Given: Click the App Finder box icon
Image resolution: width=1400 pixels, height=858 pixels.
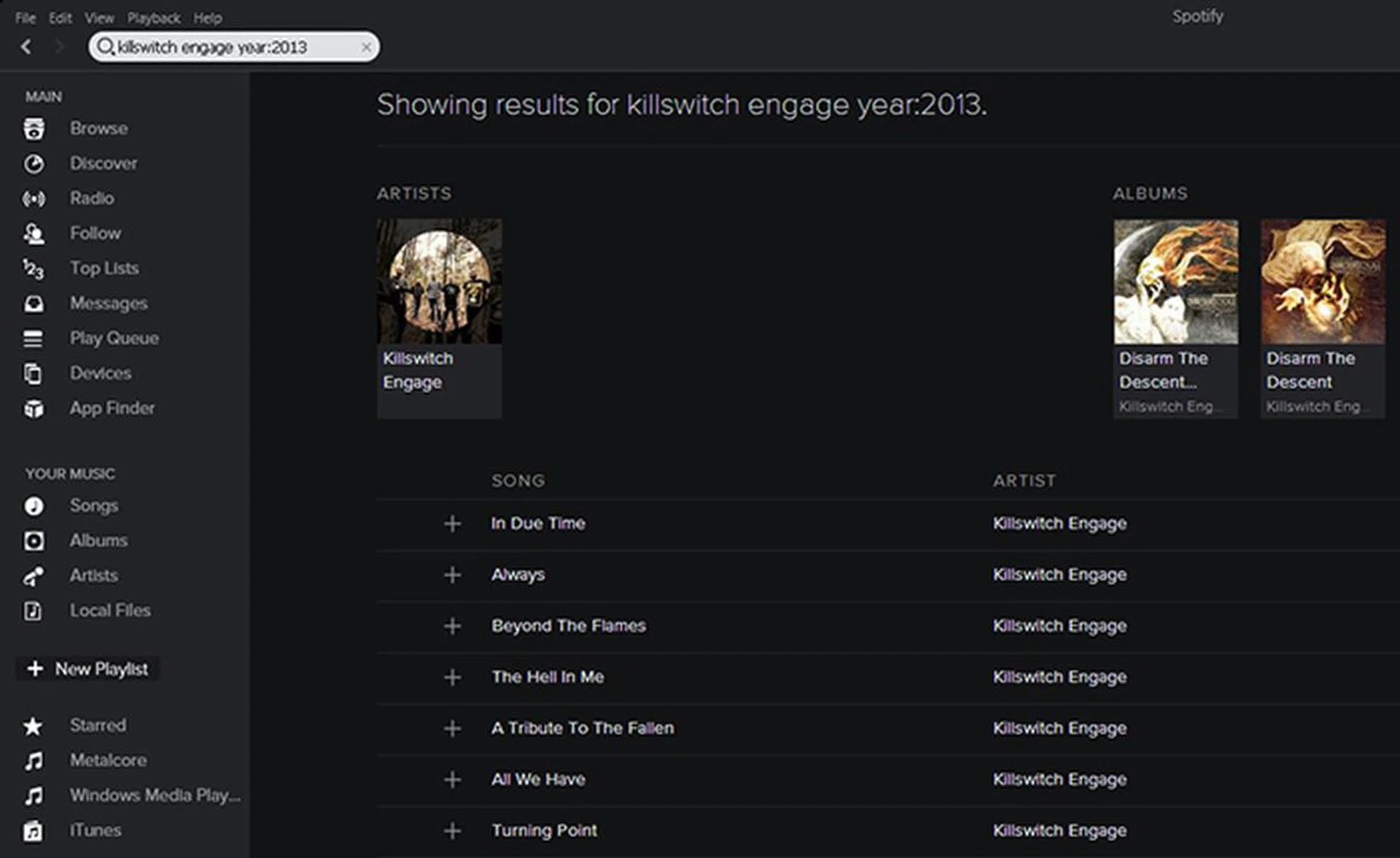Looking at the screenshot, I should 34,409.
